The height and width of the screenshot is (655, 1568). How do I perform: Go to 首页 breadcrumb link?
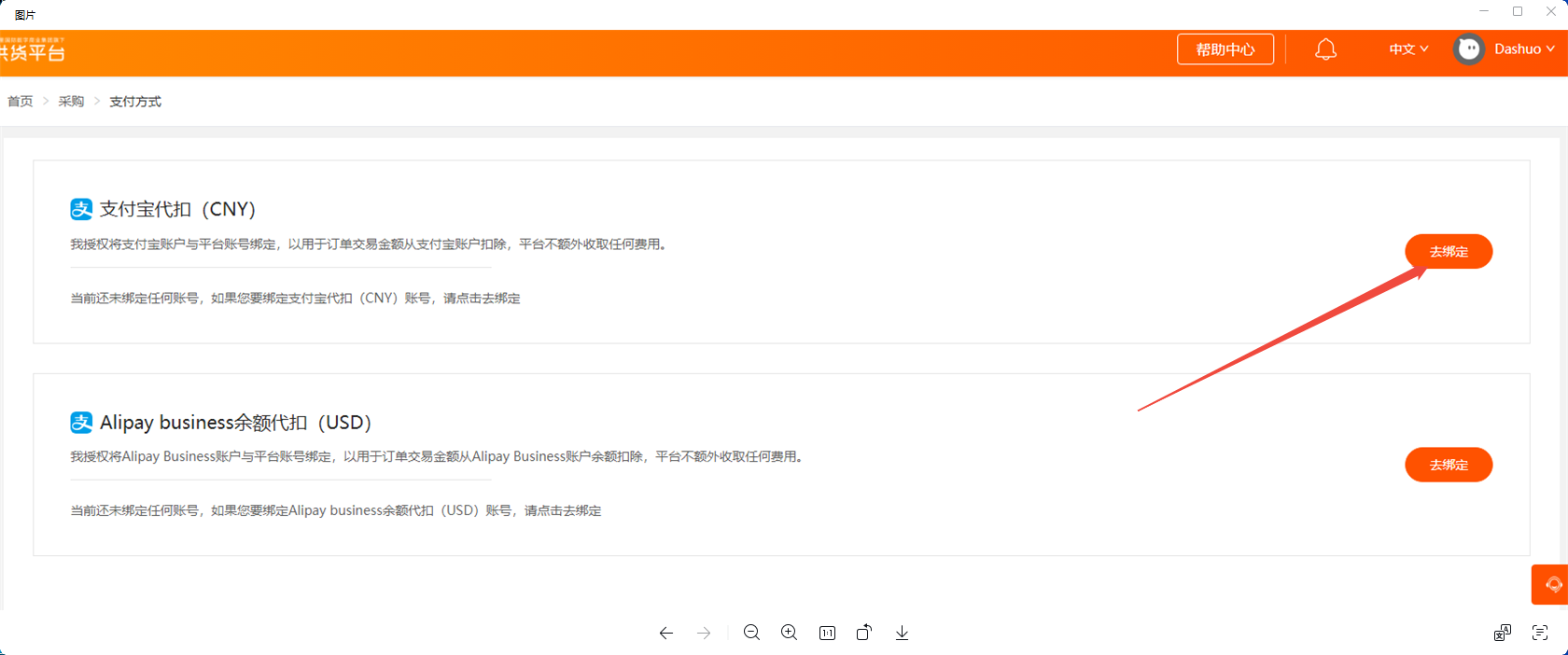[x=21, y=102]
